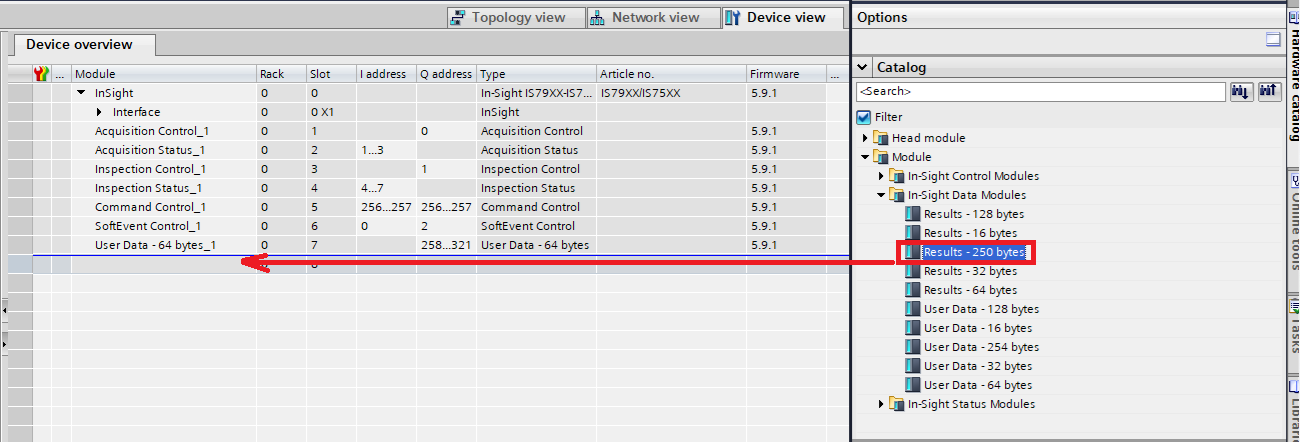
Task: Click the module icon of User Data - 128 bytes
Action: point(911,309)
